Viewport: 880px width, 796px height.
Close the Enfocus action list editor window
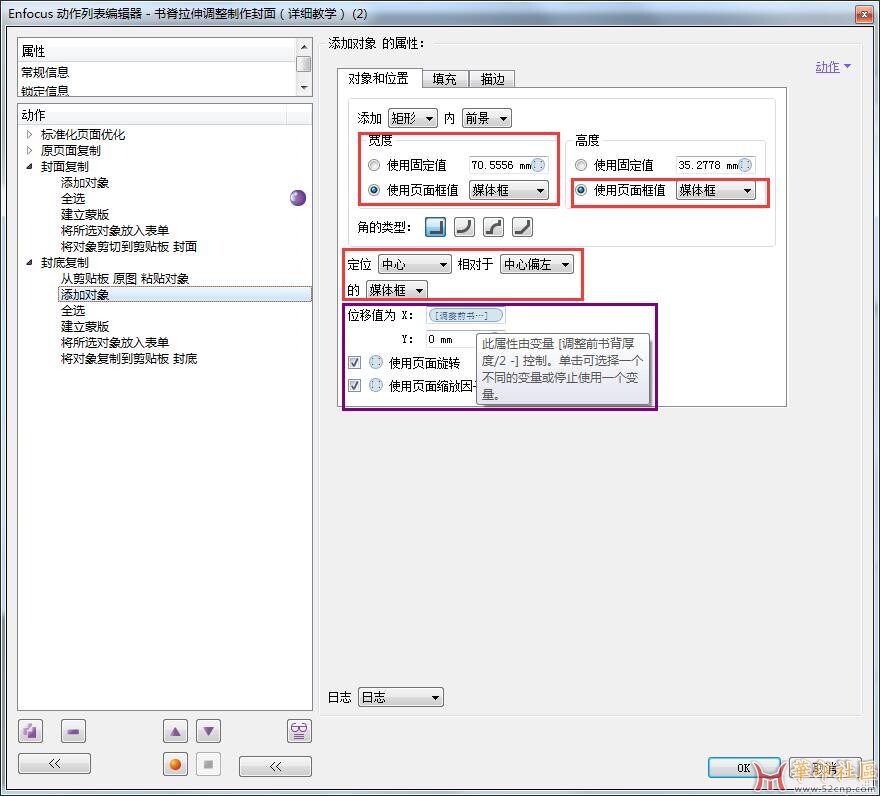864,14
